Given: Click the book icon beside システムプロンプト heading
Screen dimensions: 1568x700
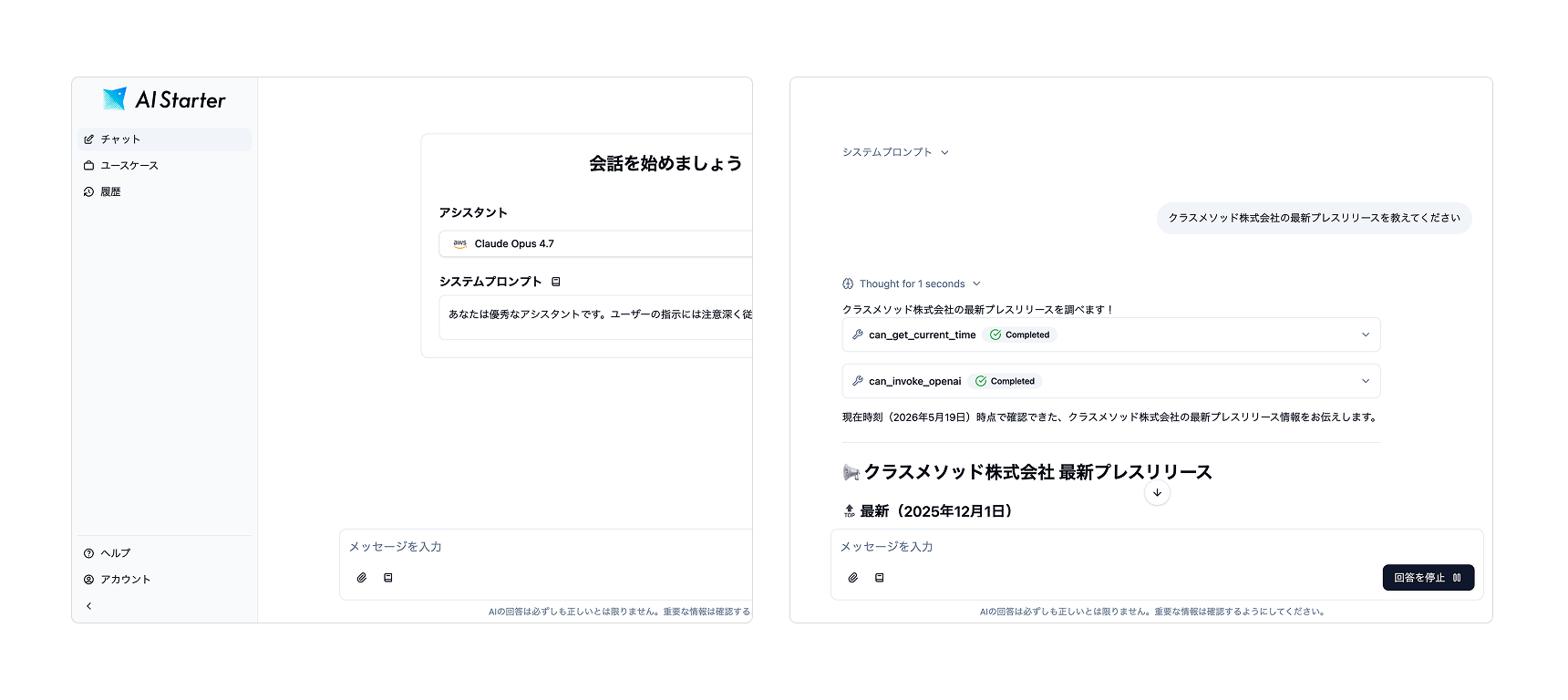Looking at the screenshot, I should [556, 282].
